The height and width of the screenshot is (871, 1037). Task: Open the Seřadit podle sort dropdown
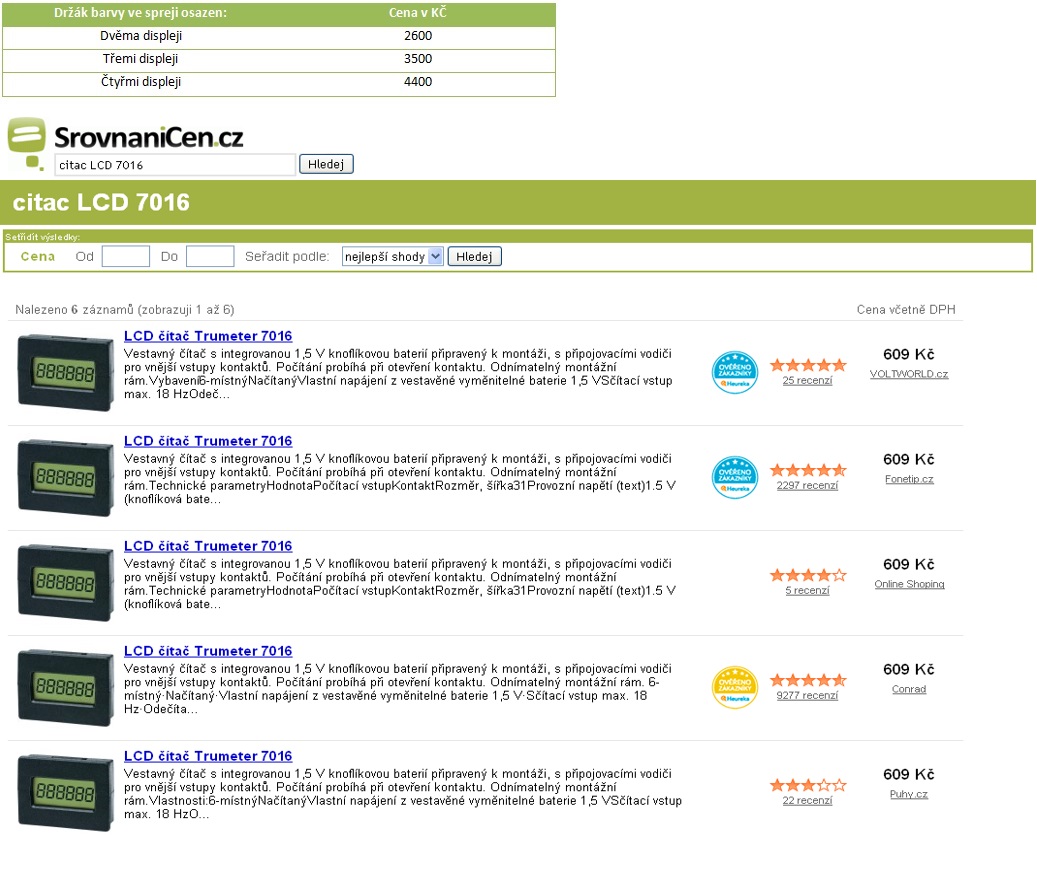tap(392, 257)
